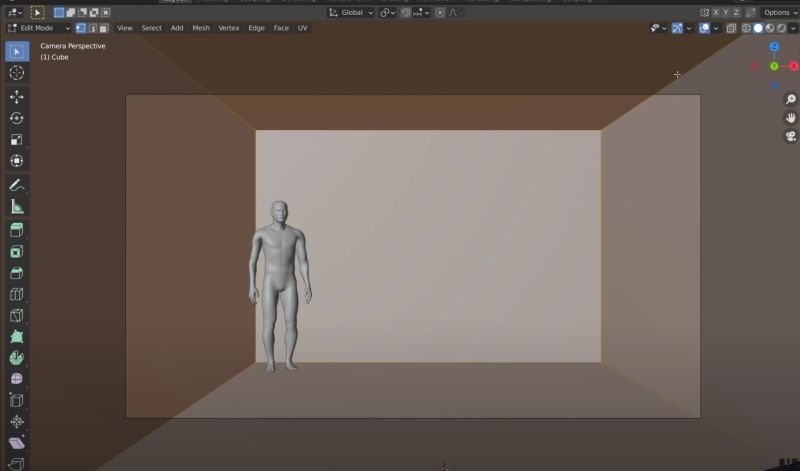This screenshot has width=800, height=471.
Task: Activate the Shear tool
Action: tap(17, 443)
